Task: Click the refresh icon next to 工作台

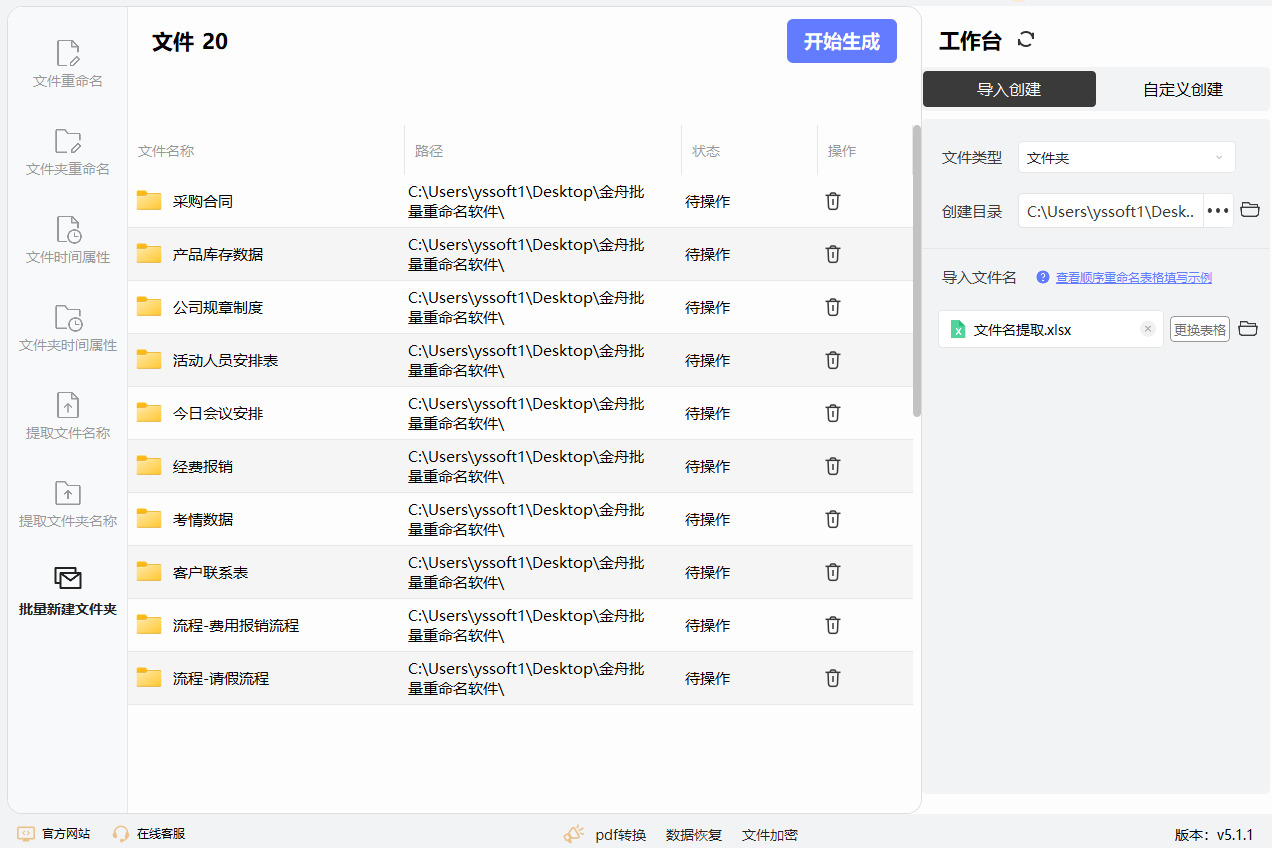Action: click(x=1026, y=40)
